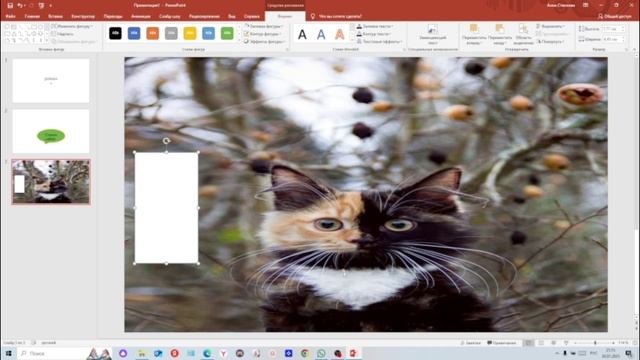This screenshot has width=640, height=360.
Task: Open Контур текста dropdown
Action: [x=373, y=34]
